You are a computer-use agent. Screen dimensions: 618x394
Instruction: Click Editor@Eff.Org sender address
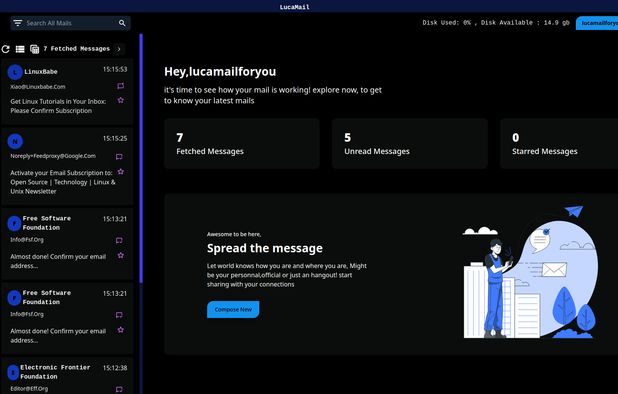tap(29, 388)
